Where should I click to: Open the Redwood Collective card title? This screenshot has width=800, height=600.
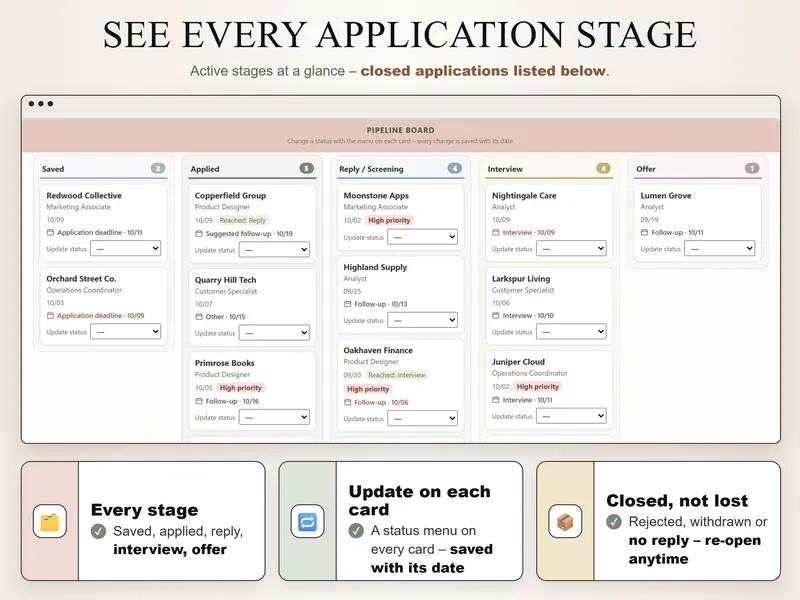[x=84, y=195]
